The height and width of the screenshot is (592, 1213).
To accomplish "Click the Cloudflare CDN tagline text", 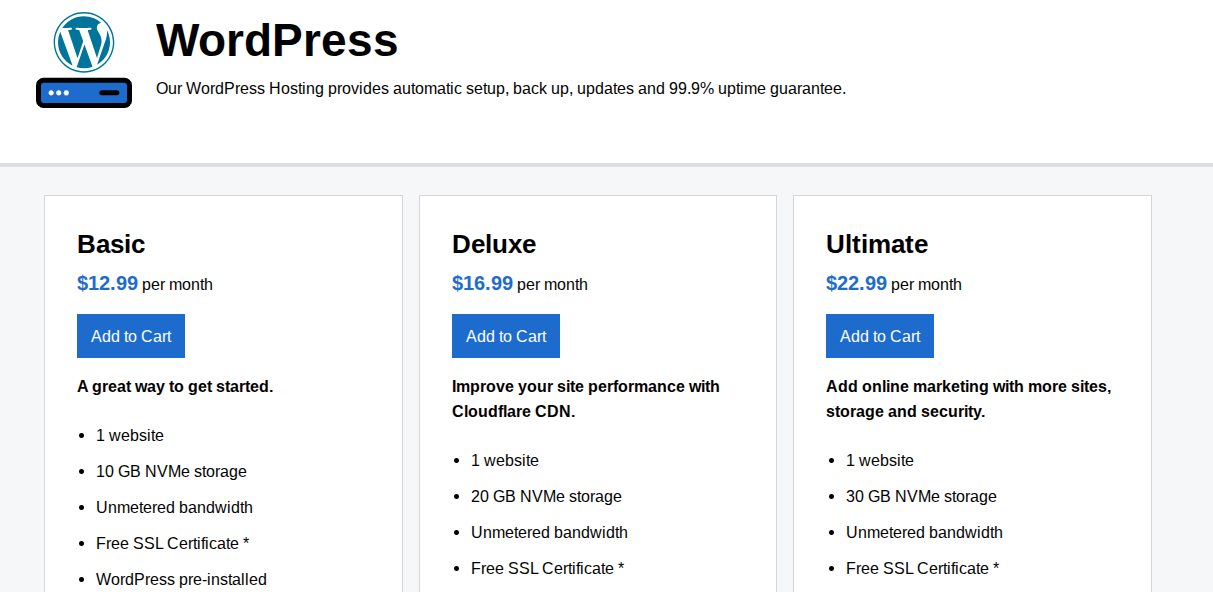I will (x=586, y=399).
